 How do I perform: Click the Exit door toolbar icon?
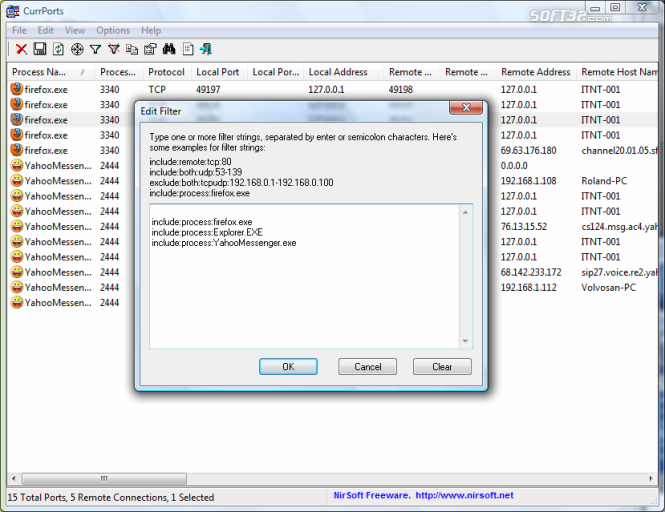(206, 49)
